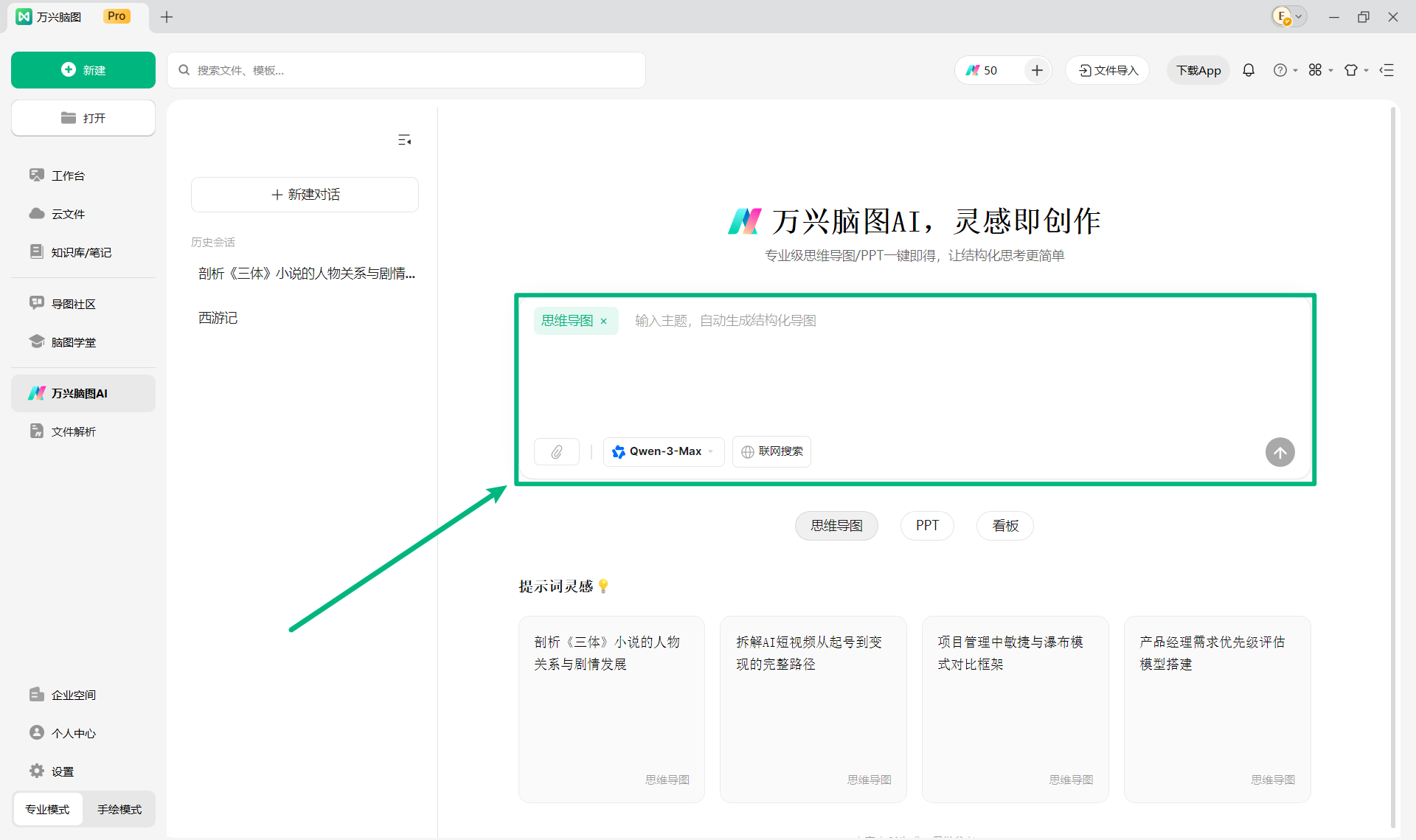Click the green 新建 button

click(x=83, y=70)
